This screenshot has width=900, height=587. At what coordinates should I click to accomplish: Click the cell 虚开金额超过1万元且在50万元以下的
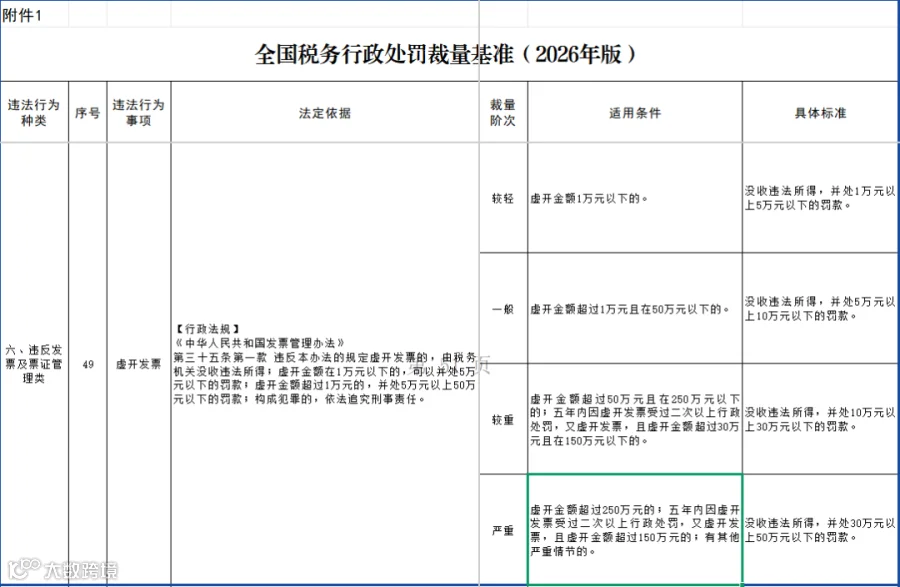635,309
